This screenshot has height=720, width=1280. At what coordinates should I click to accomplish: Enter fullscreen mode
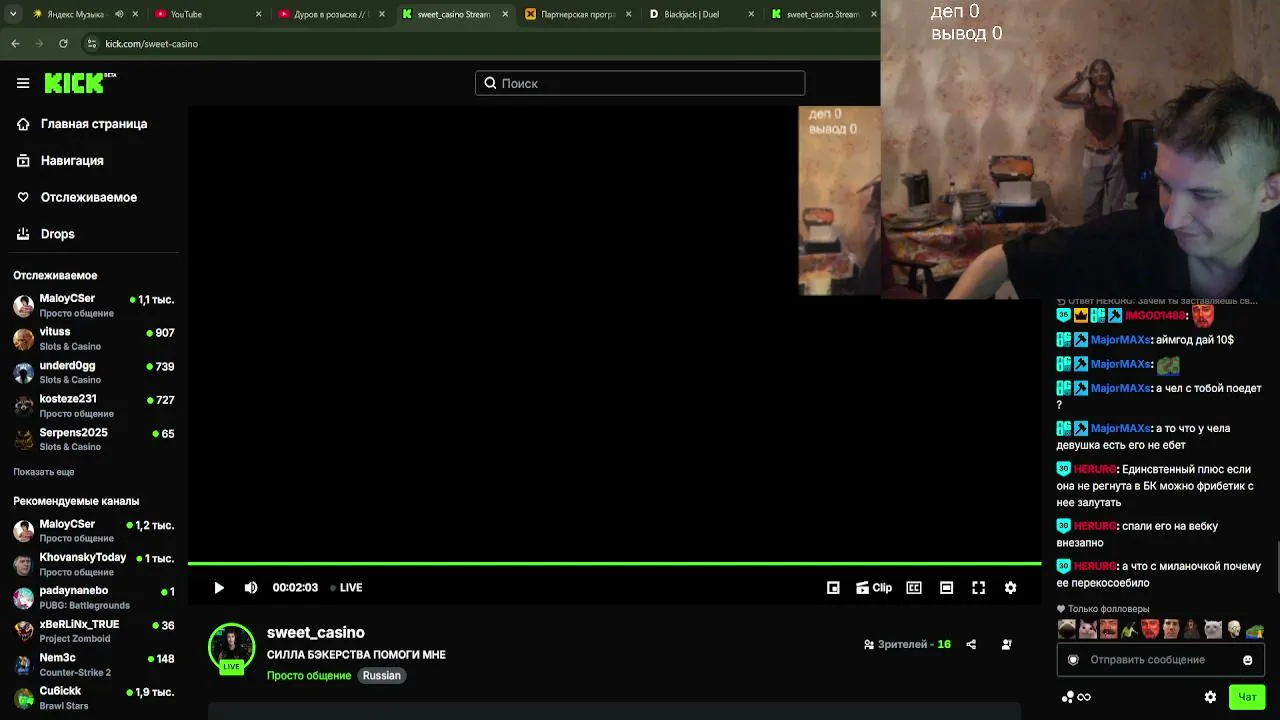[x=979, y=588]
